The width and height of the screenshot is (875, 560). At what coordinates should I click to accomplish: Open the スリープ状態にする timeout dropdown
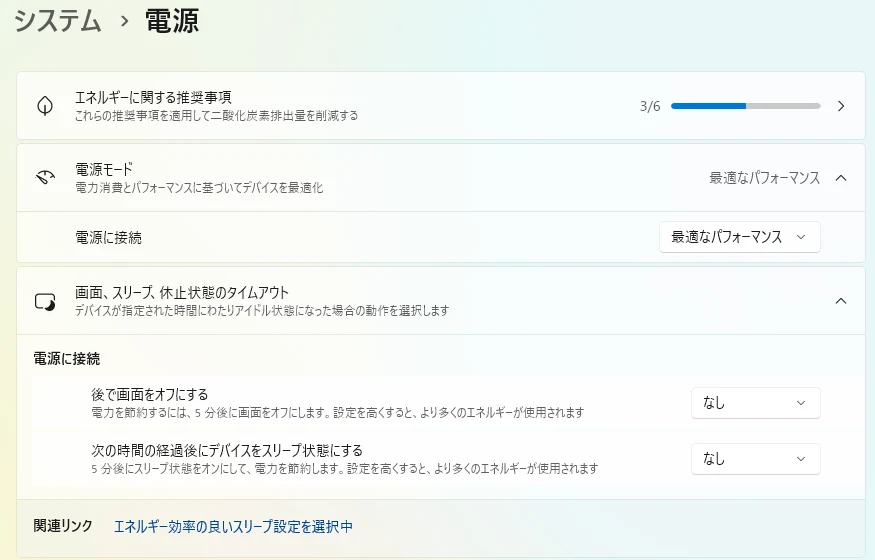[x=756, y=459]
